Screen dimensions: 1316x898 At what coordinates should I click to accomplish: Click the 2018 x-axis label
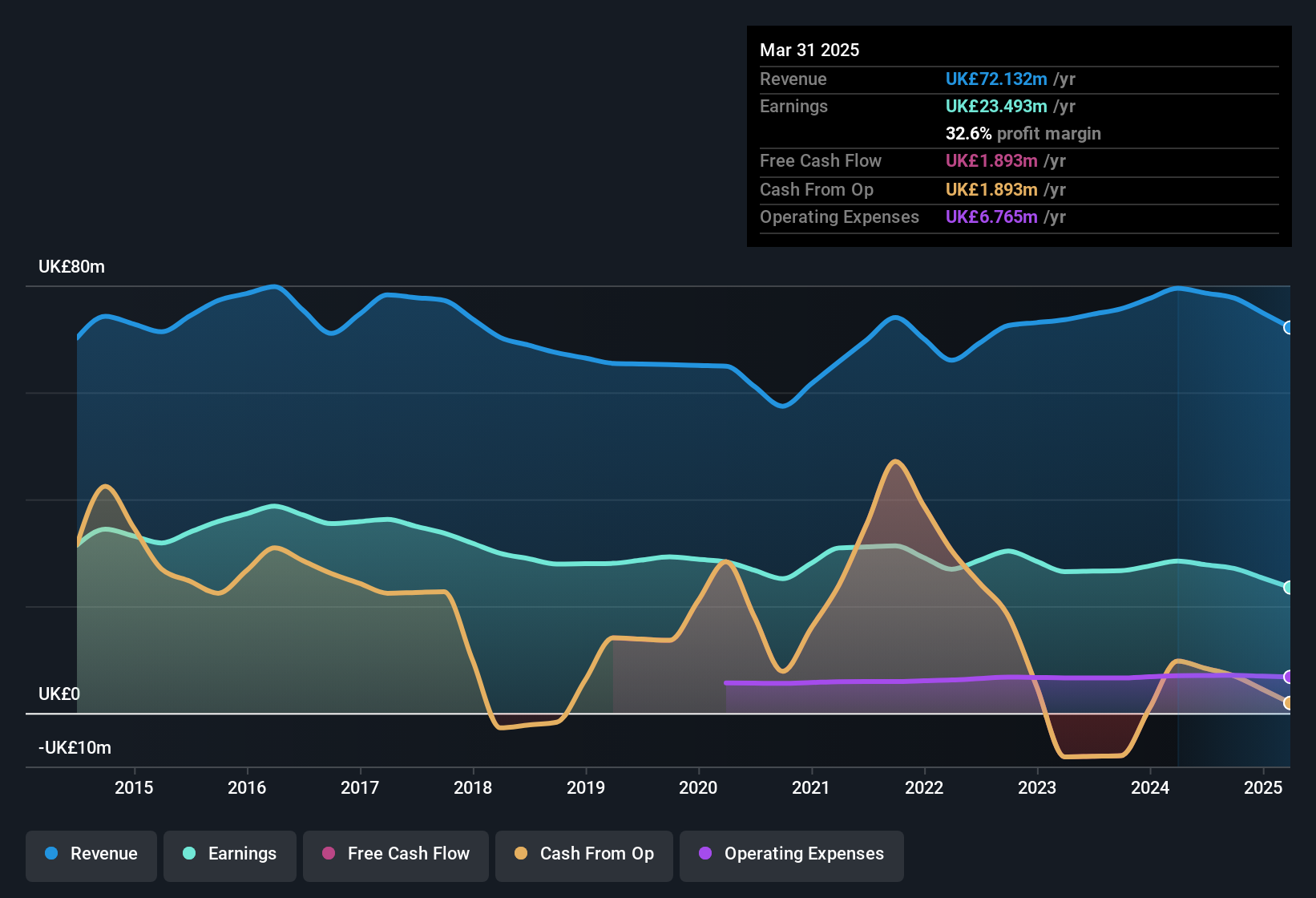coord(473,787)
